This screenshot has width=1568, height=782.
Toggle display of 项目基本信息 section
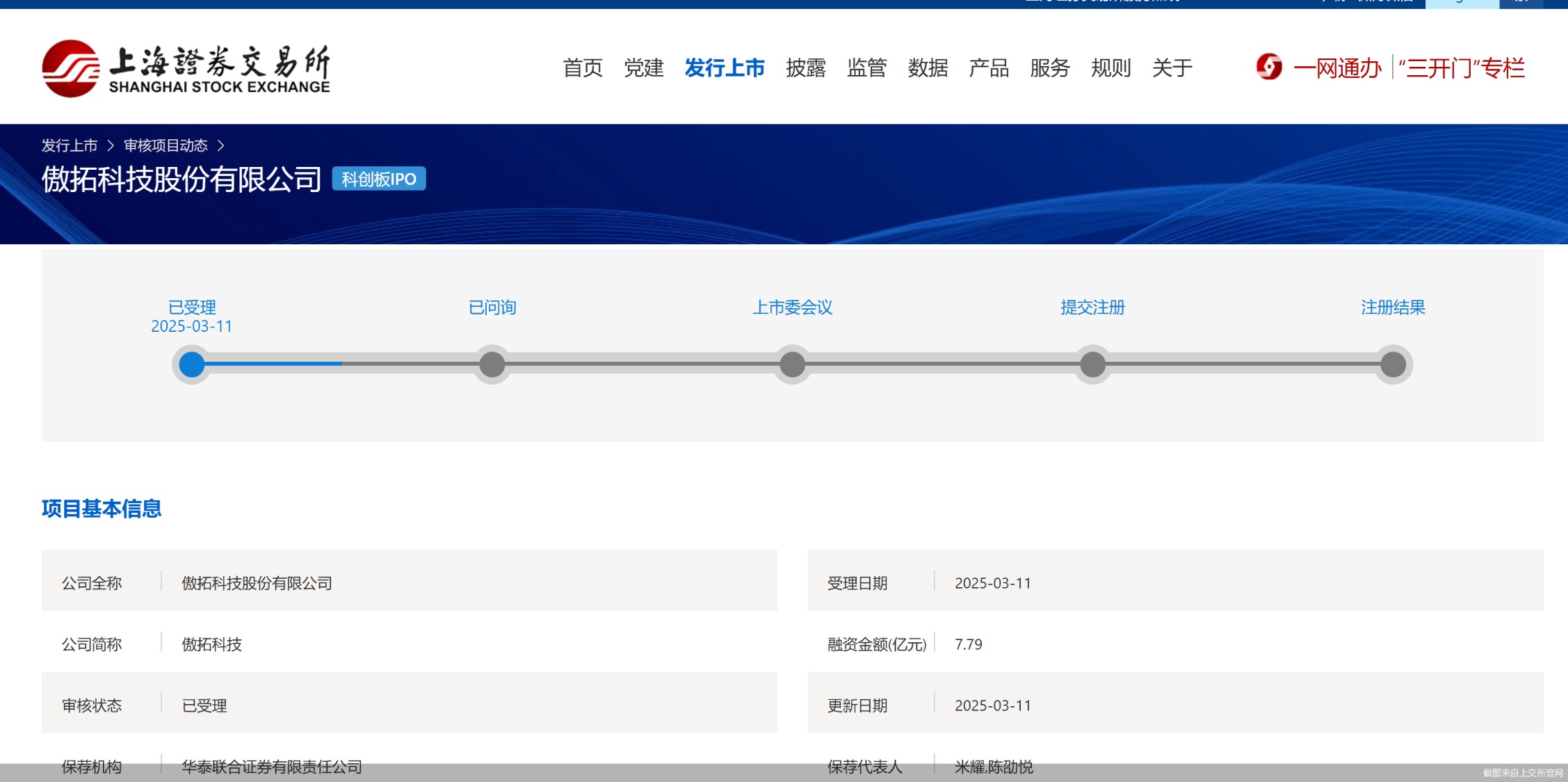100,510
